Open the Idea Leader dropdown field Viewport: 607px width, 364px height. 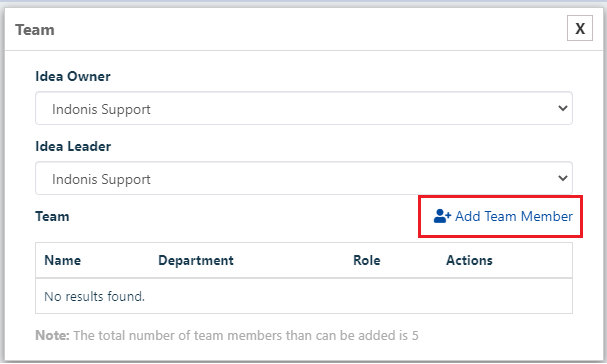[304, 178]
